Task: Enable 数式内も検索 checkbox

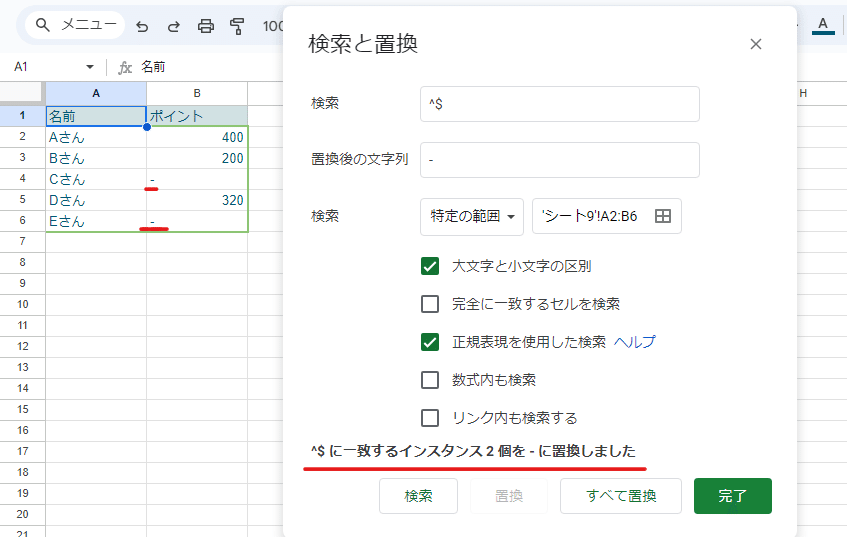Action: coord(430,380)
